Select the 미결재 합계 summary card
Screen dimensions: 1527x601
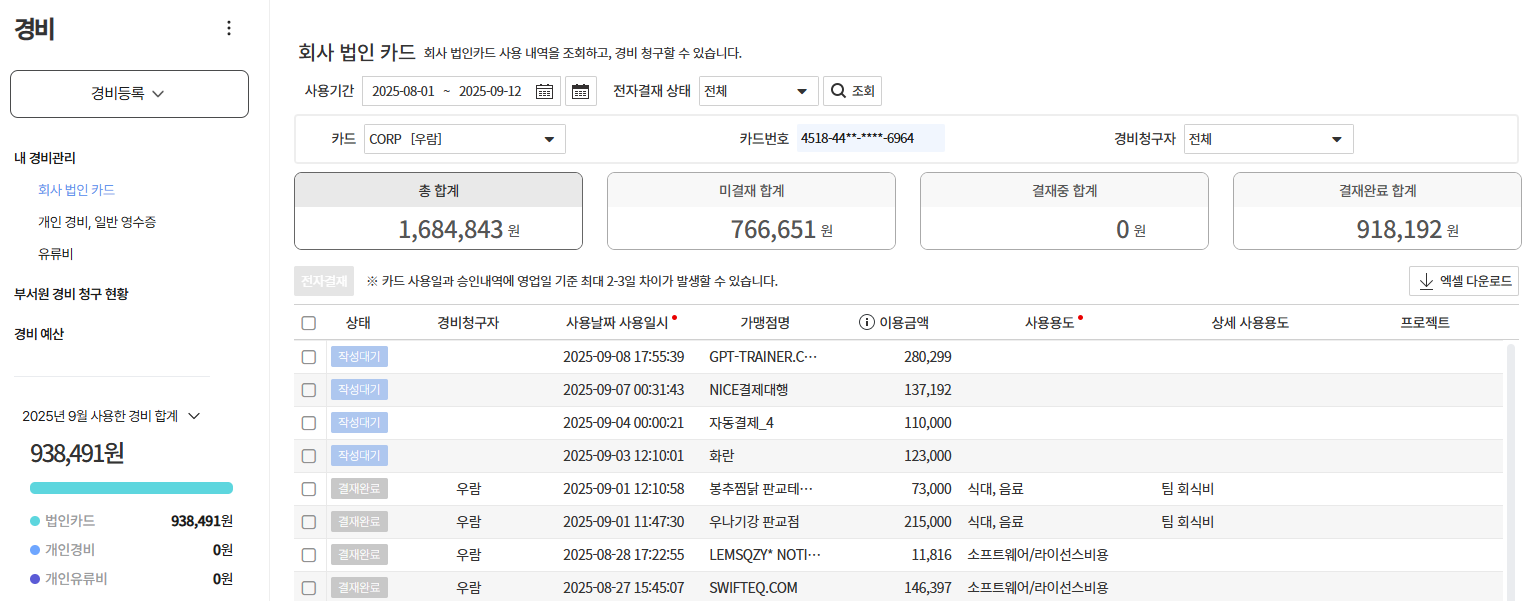pos(750,211)
